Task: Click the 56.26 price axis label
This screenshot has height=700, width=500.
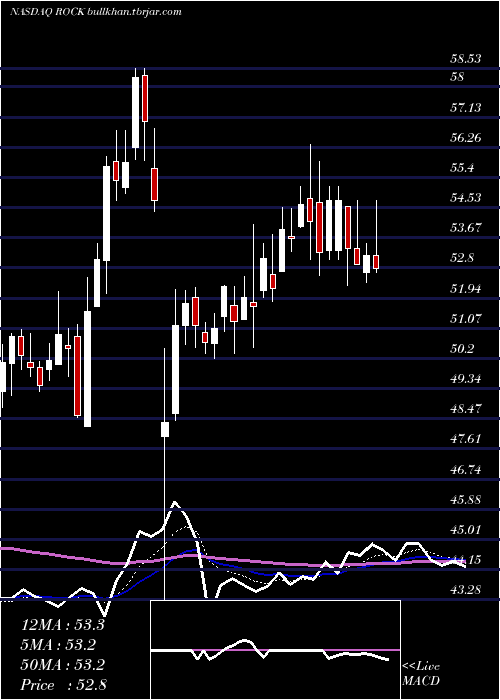Action: tap(466, 138)
